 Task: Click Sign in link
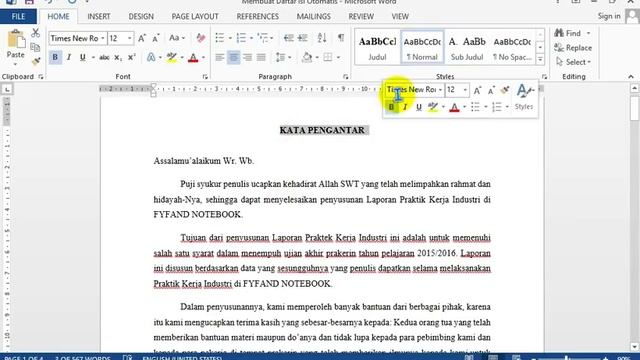[x=609, y=16]
